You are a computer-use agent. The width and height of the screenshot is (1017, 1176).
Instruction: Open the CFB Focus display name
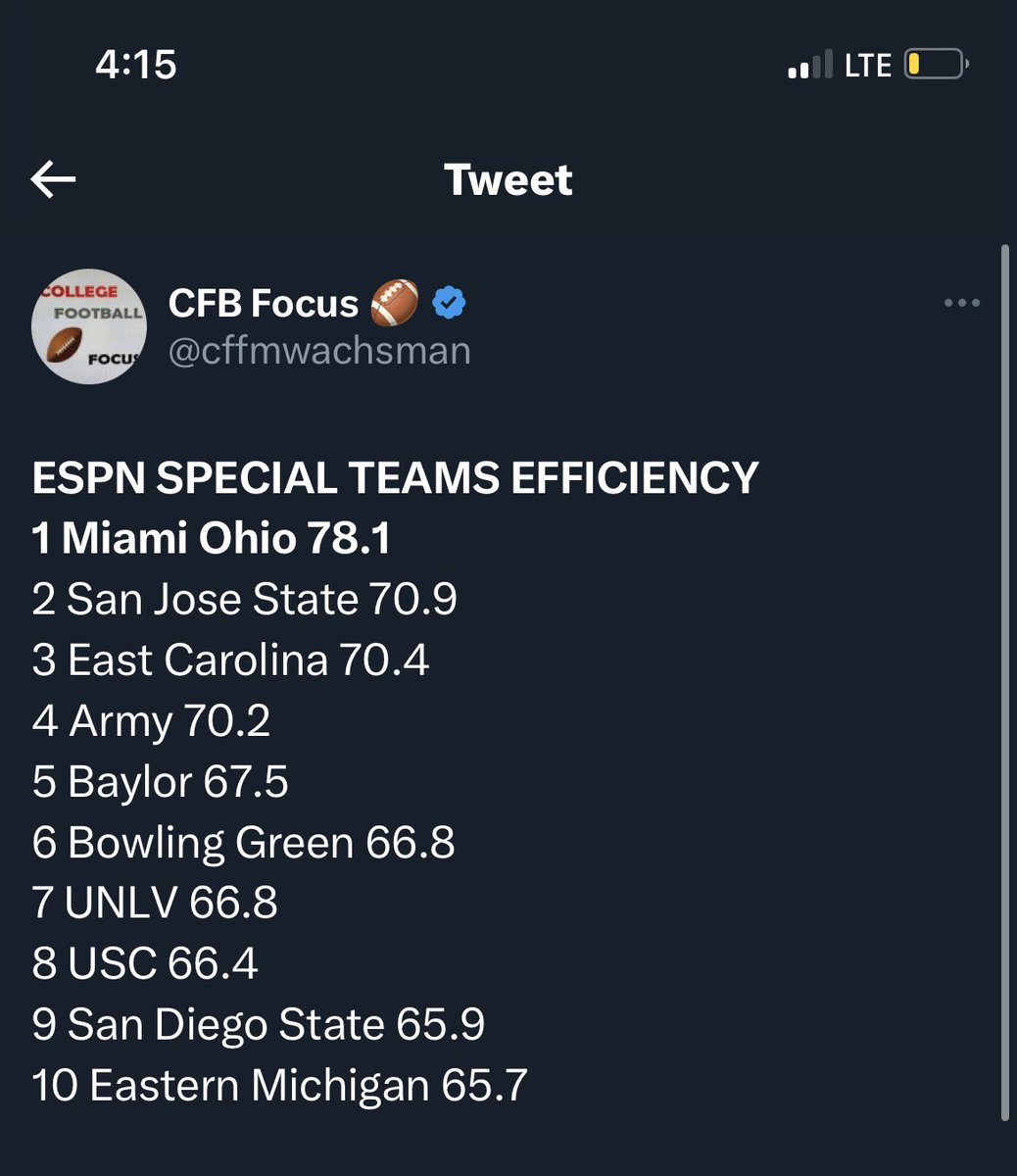click(x=264, y=303)
